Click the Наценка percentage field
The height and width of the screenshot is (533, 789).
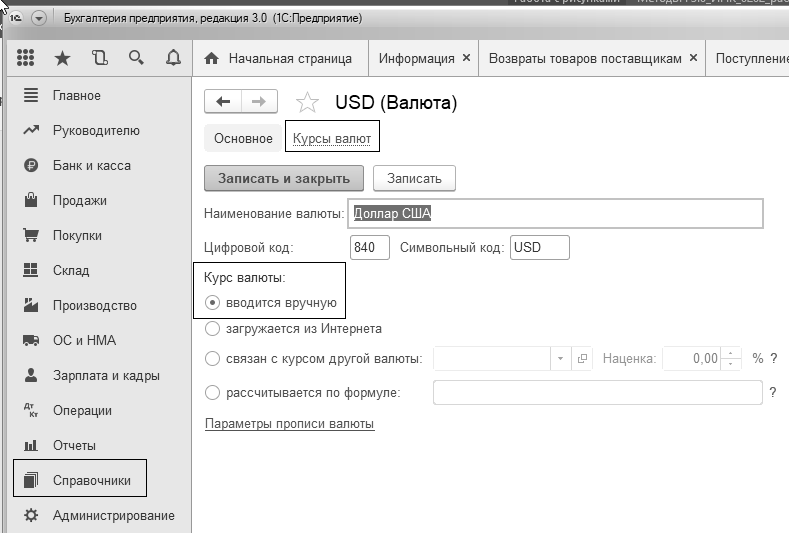point(692,359)
